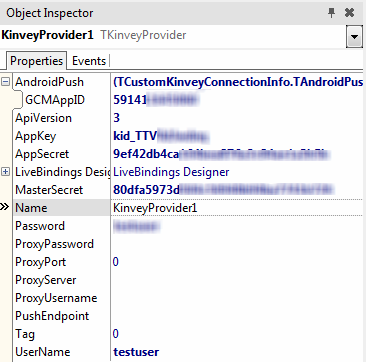This screenshot has width=366, height=362.
Task: Select the ProxyServer property row
Action: click(x=46, y=280)
